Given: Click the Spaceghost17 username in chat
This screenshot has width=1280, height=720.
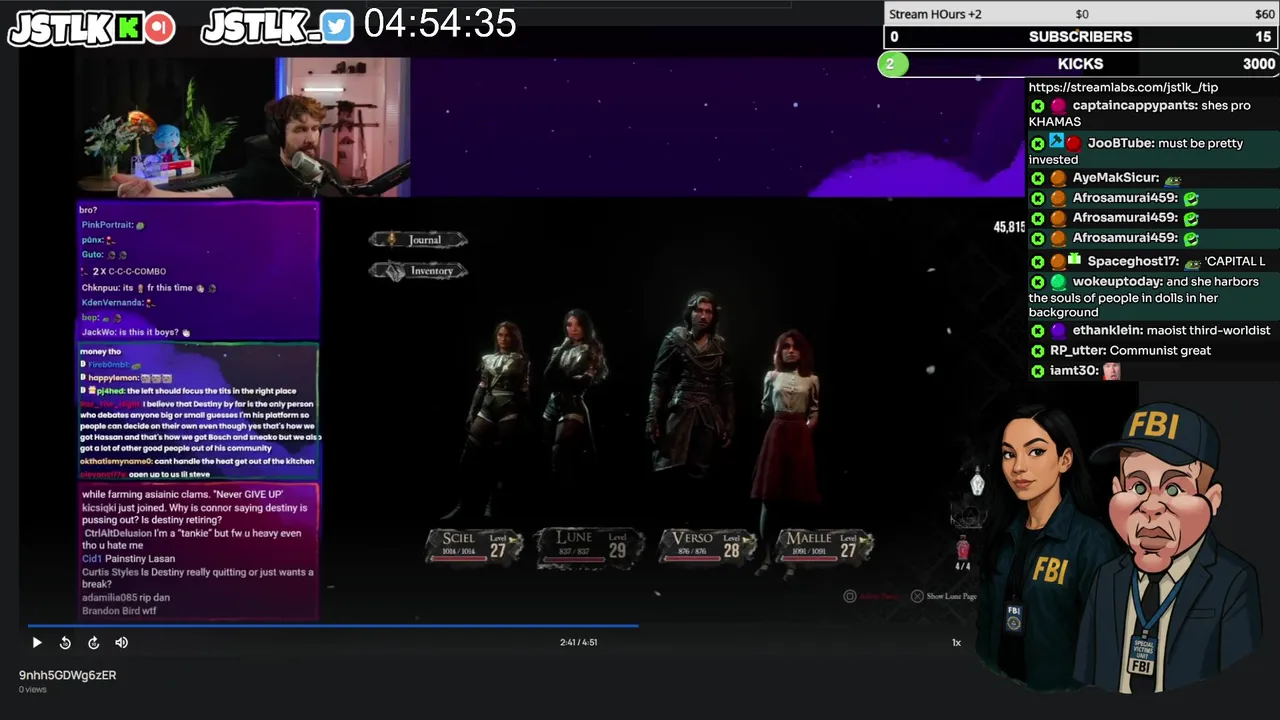Looking at the screenshot, I should [1133, 261].
